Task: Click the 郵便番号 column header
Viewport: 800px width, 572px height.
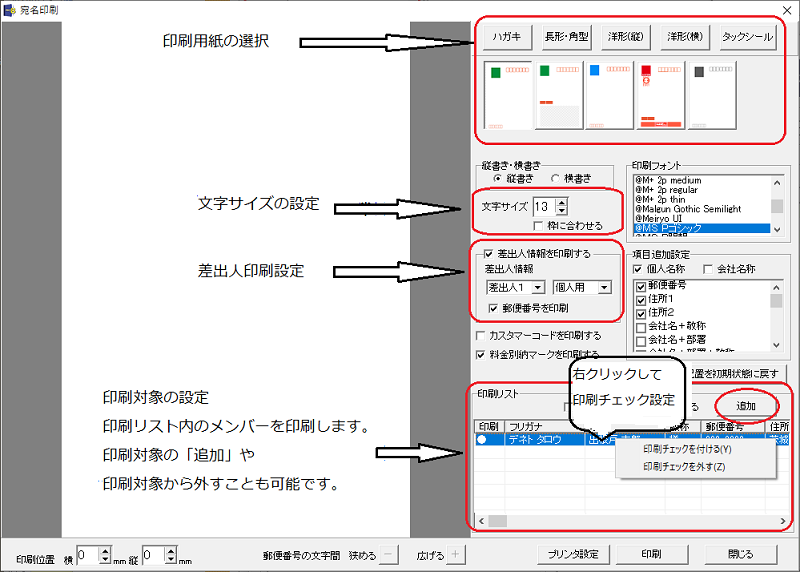Action: 731,427
